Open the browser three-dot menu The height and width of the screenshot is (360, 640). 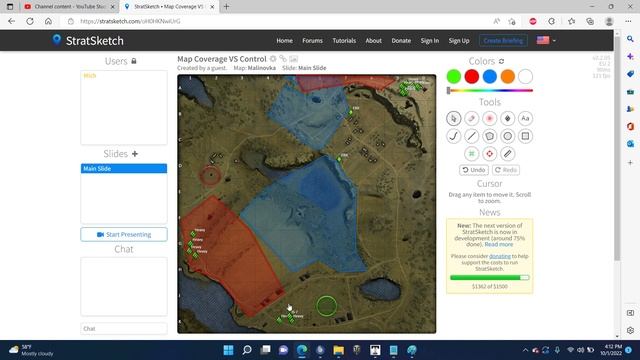(x=628, y=21)
